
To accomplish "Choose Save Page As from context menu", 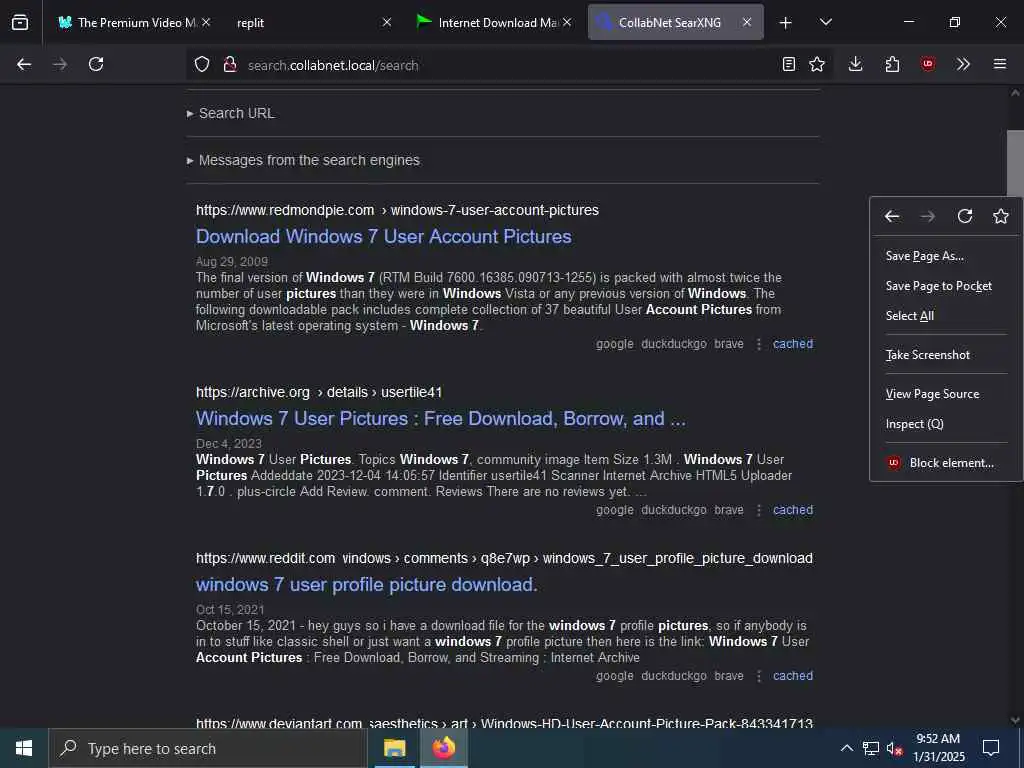I will 946,256.
